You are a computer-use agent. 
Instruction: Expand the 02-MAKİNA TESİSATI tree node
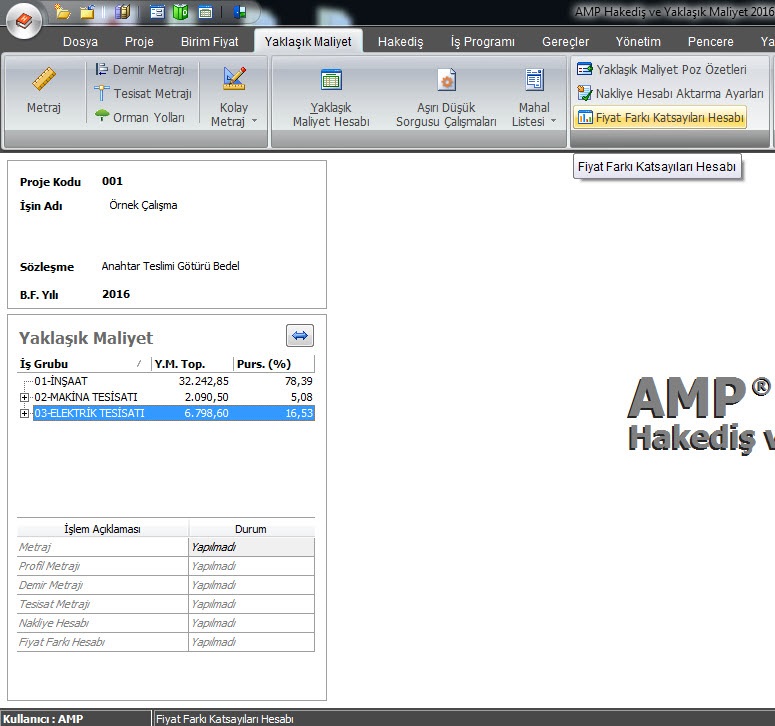coord(25,397)
